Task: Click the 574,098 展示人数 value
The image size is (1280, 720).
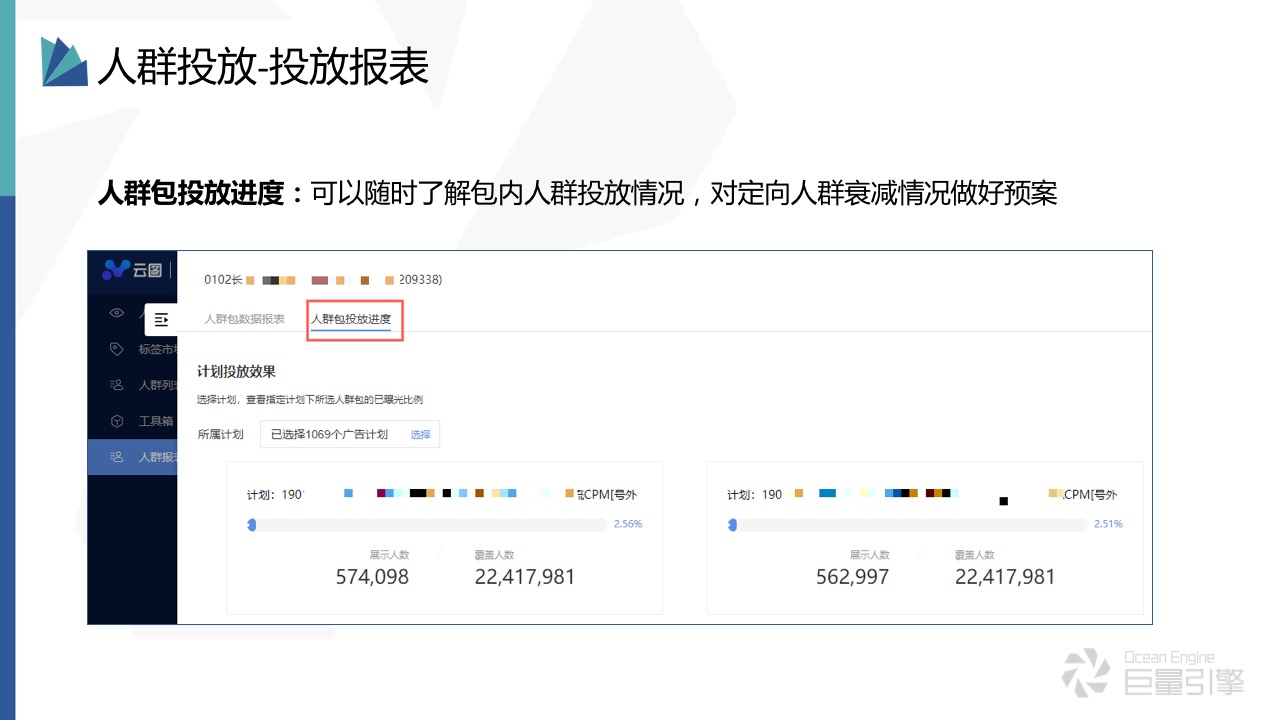Action: click(x=372, y=577)
